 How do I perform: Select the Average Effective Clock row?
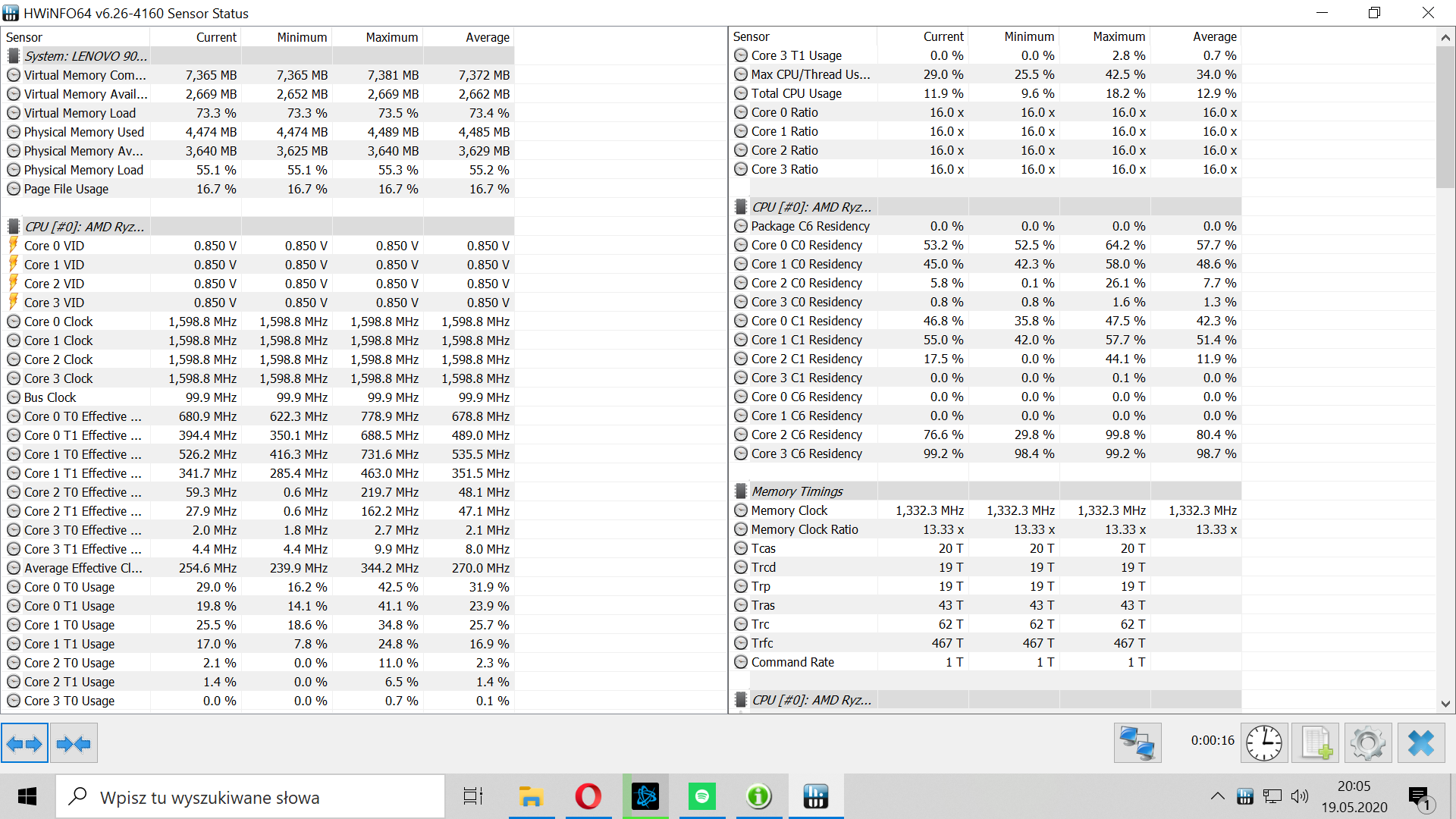(x=258, y=568)
